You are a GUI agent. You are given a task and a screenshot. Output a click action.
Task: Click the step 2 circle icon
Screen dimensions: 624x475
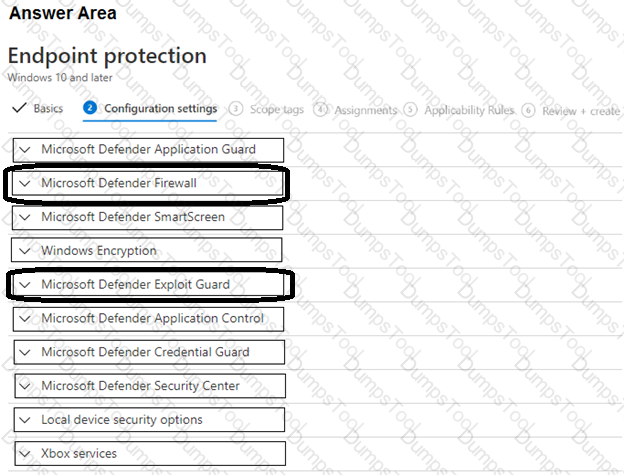pos(90,108)
